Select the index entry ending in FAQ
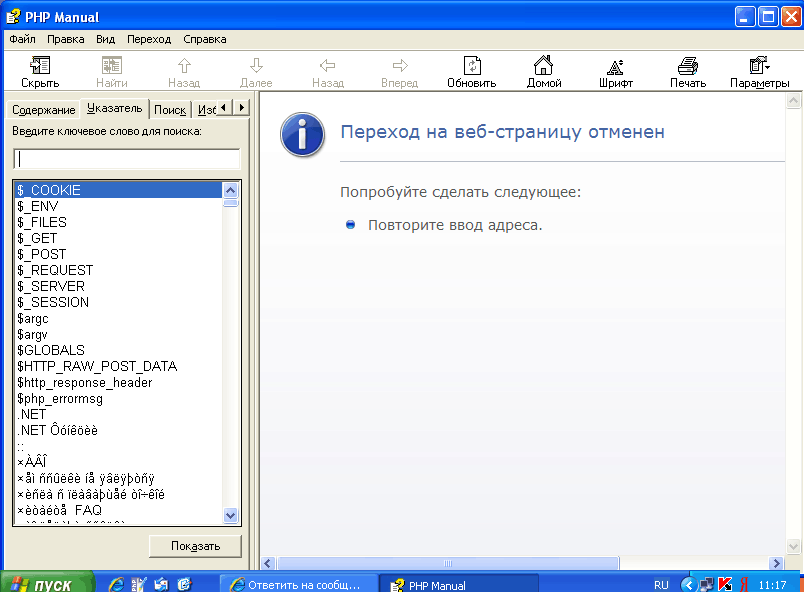This screenshot has width=804, height=592. (x=118, y=510)
